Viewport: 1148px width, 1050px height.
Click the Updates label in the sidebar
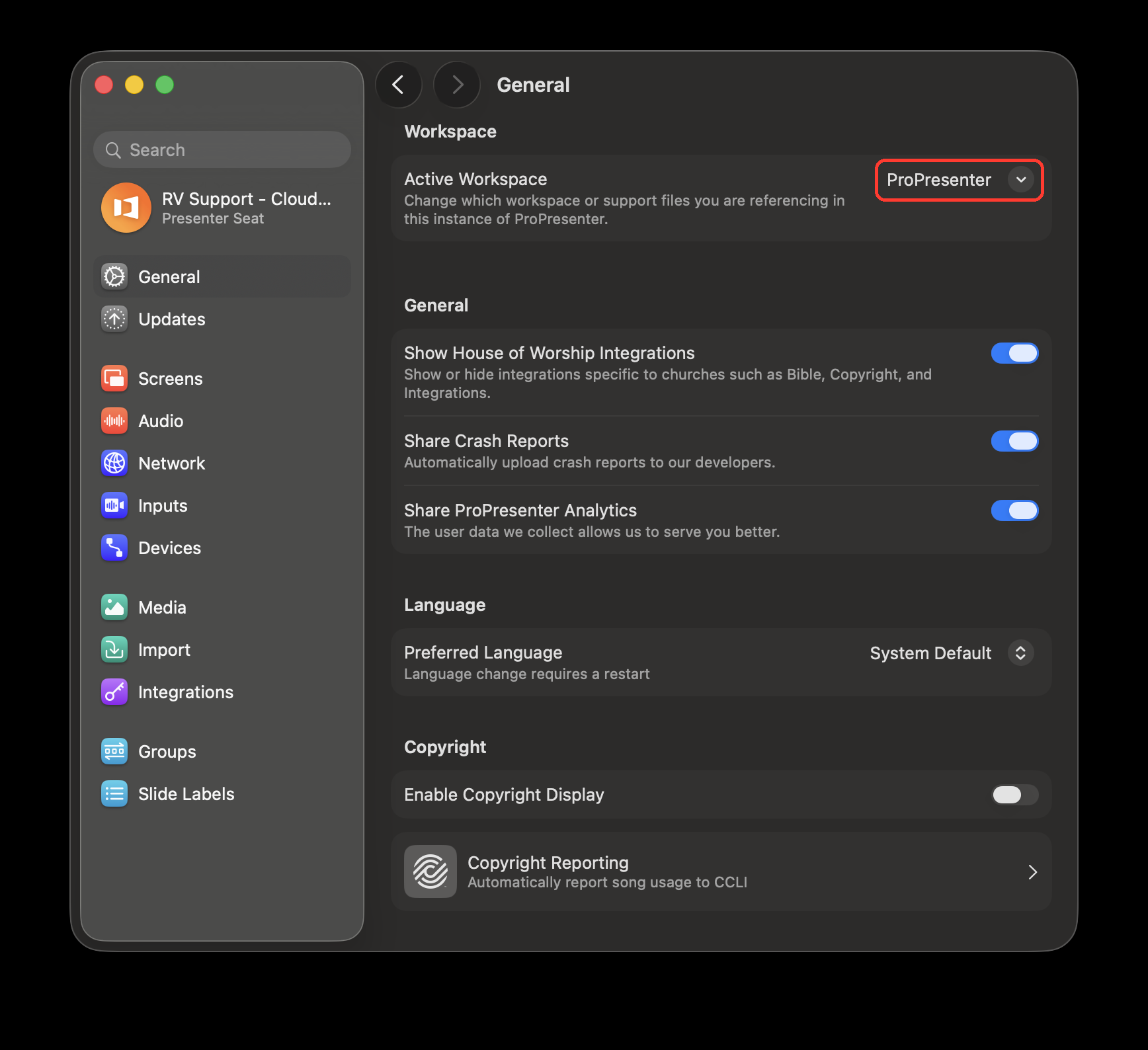tap(172, 319)
